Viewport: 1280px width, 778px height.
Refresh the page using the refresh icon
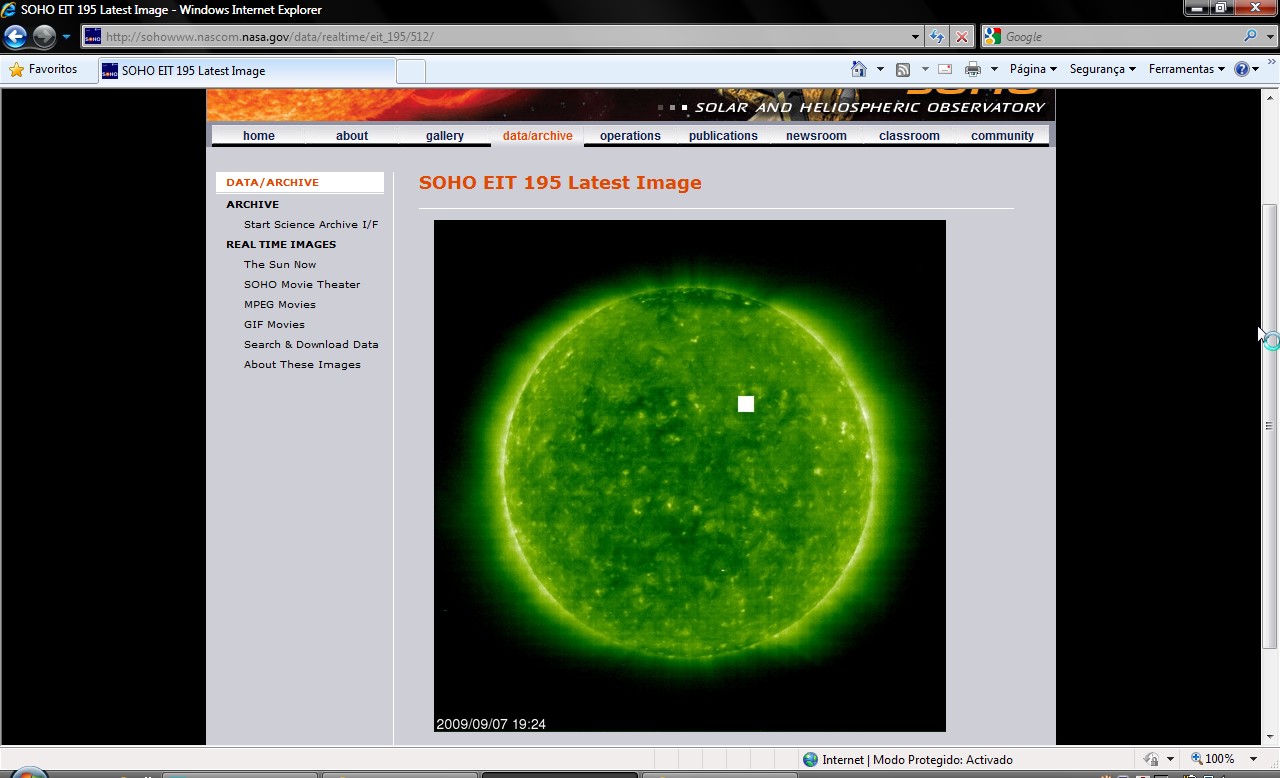(x=936, y=37)
